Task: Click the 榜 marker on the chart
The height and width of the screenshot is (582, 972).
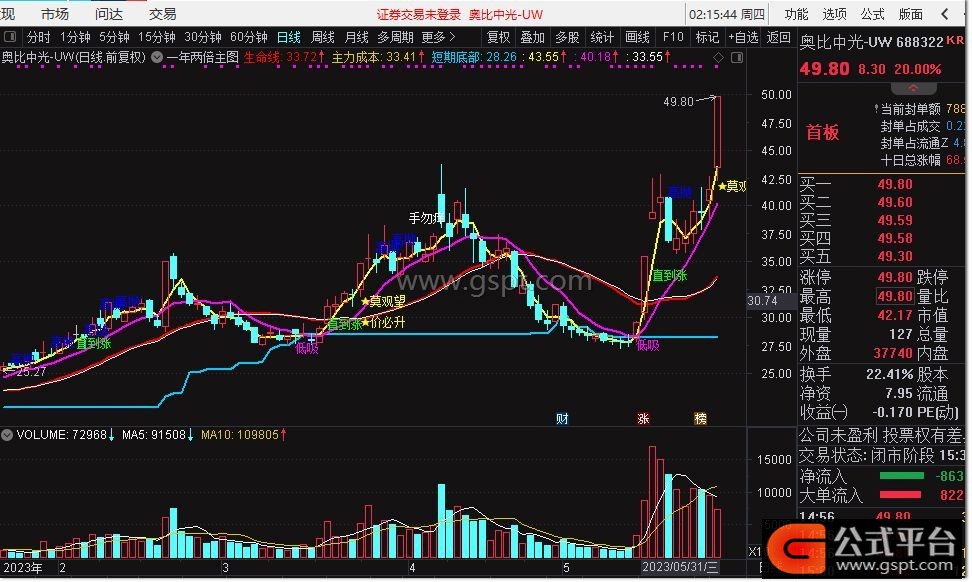Action: click(700, 418)
